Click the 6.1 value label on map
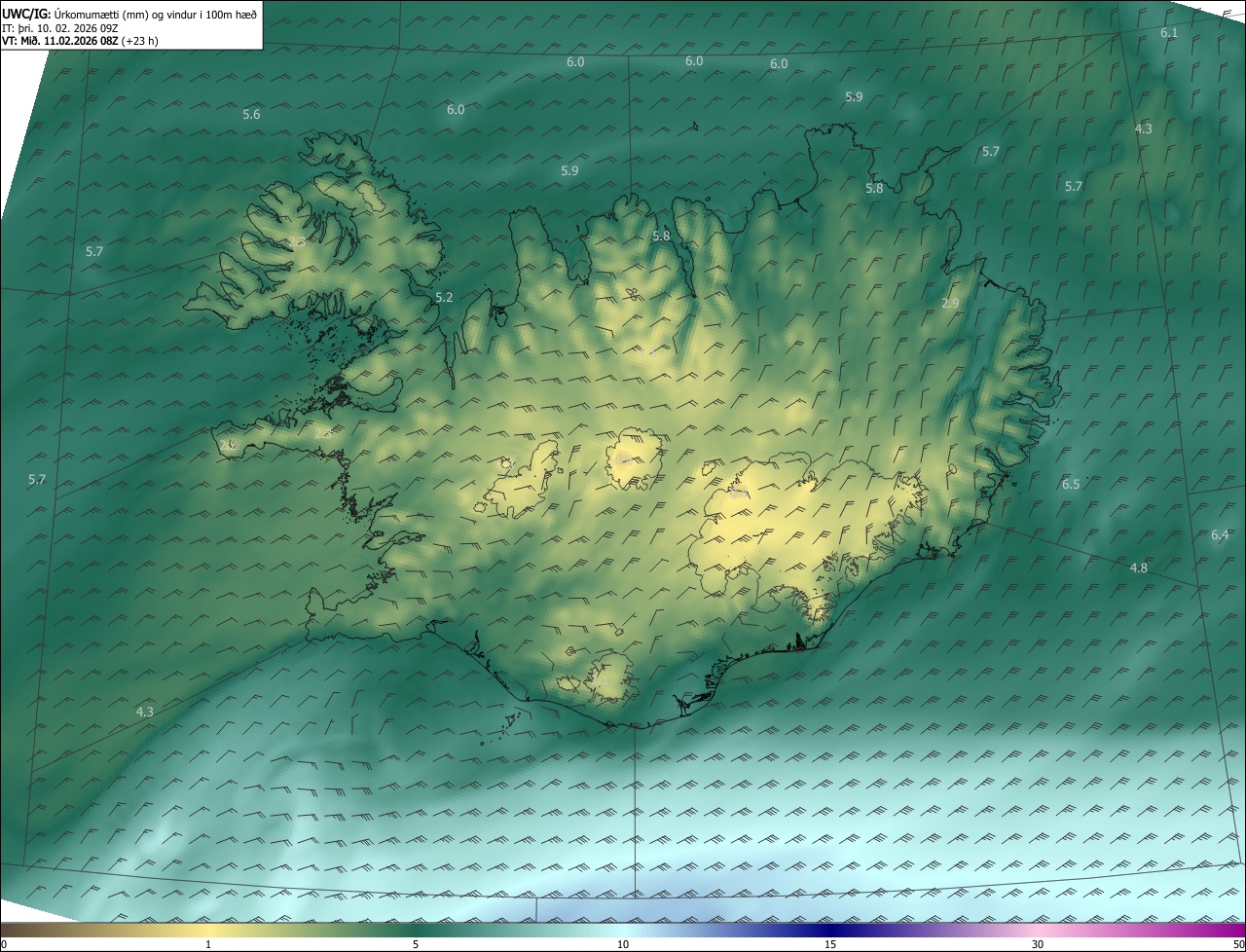Image resolution: width=1246 pixels, height=952 pixels. (1169, 33)
